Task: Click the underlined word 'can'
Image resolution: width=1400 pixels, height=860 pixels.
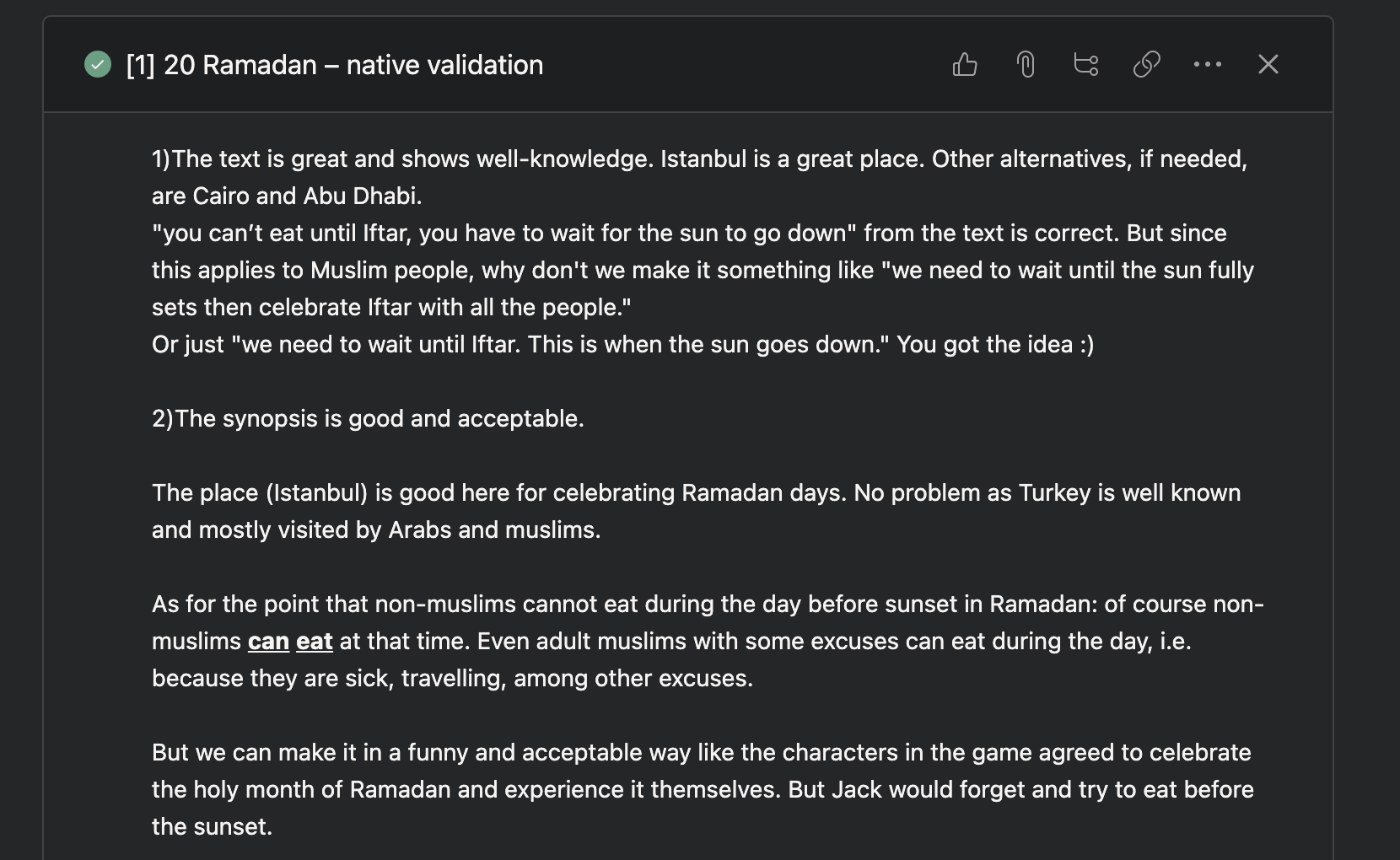Action: click(268, 642)
